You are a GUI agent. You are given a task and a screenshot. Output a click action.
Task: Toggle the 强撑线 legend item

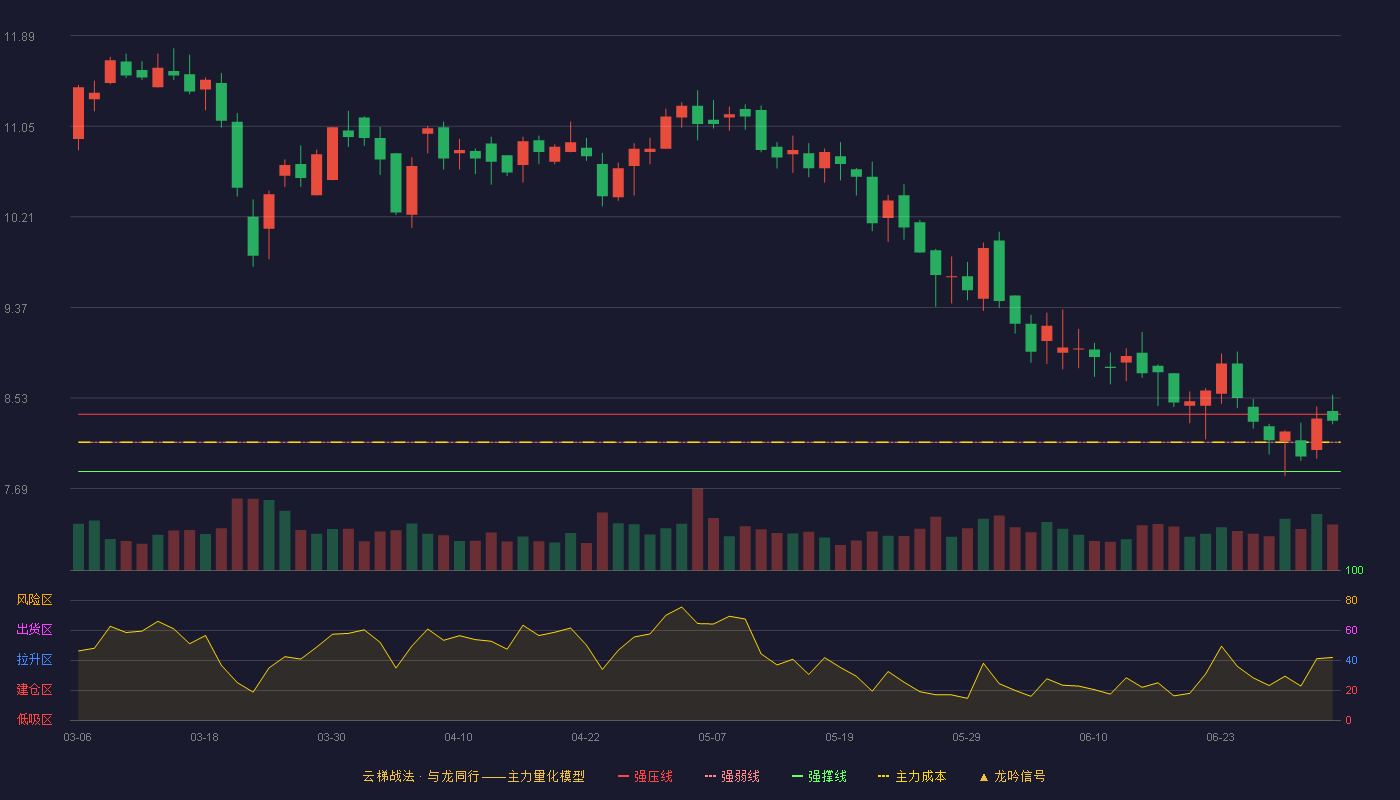(x=819, y=776)
